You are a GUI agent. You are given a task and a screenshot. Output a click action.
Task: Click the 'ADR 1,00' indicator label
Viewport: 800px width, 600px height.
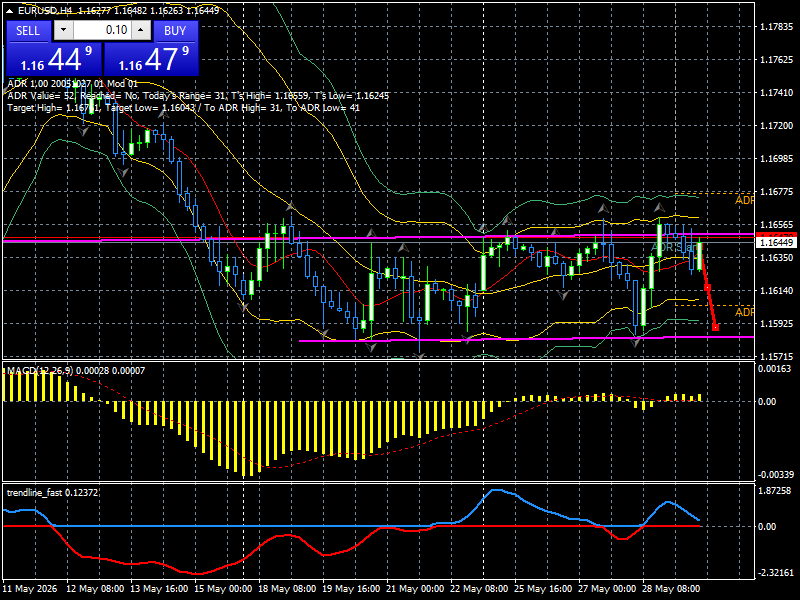coord(72,84)
